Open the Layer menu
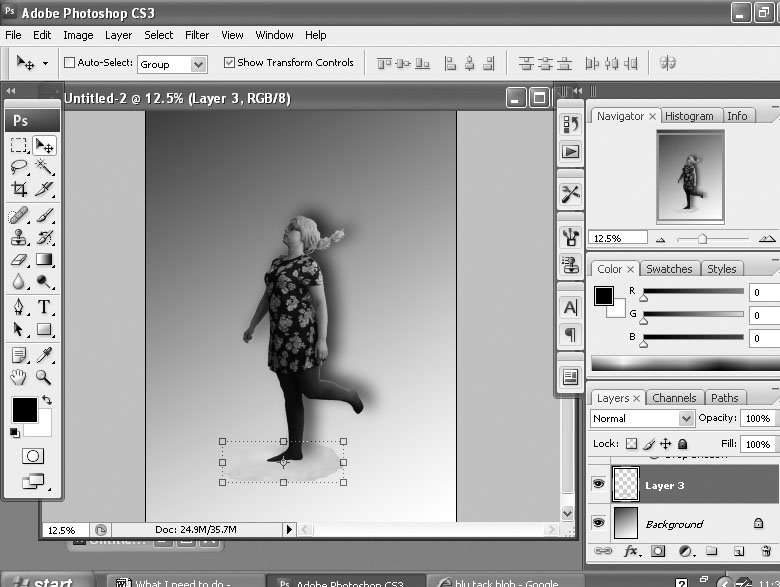Image resolution: width=780 pixels, height=587 pixels. (118, 35)
